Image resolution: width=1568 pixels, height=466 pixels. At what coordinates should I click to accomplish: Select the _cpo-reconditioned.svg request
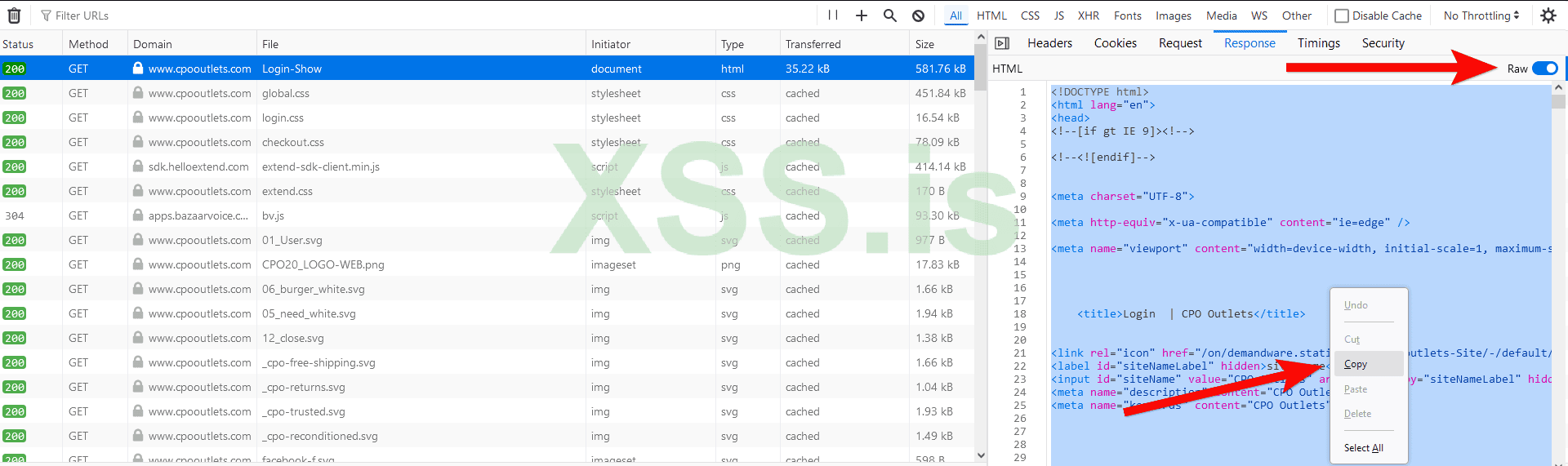pyautogui.click(x=487, y=436)
